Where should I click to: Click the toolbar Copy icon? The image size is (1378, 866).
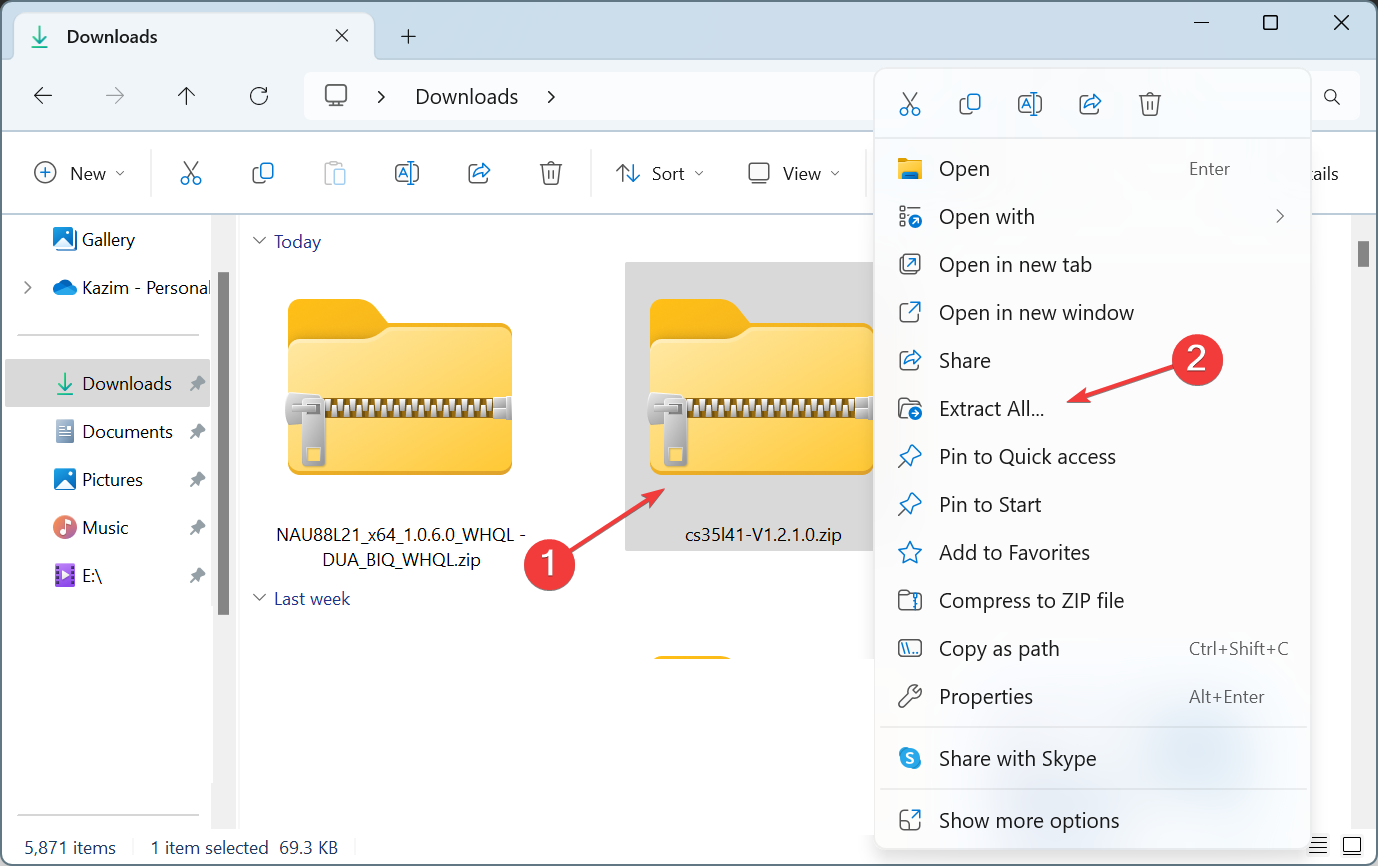click(x=263, y=173)
